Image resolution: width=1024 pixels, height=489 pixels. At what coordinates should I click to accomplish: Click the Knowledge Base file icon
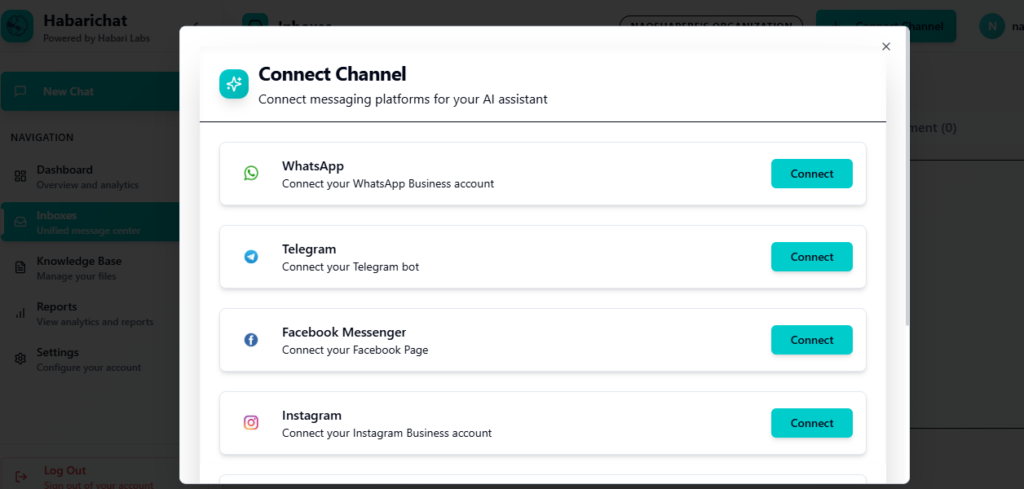(20, 267)
